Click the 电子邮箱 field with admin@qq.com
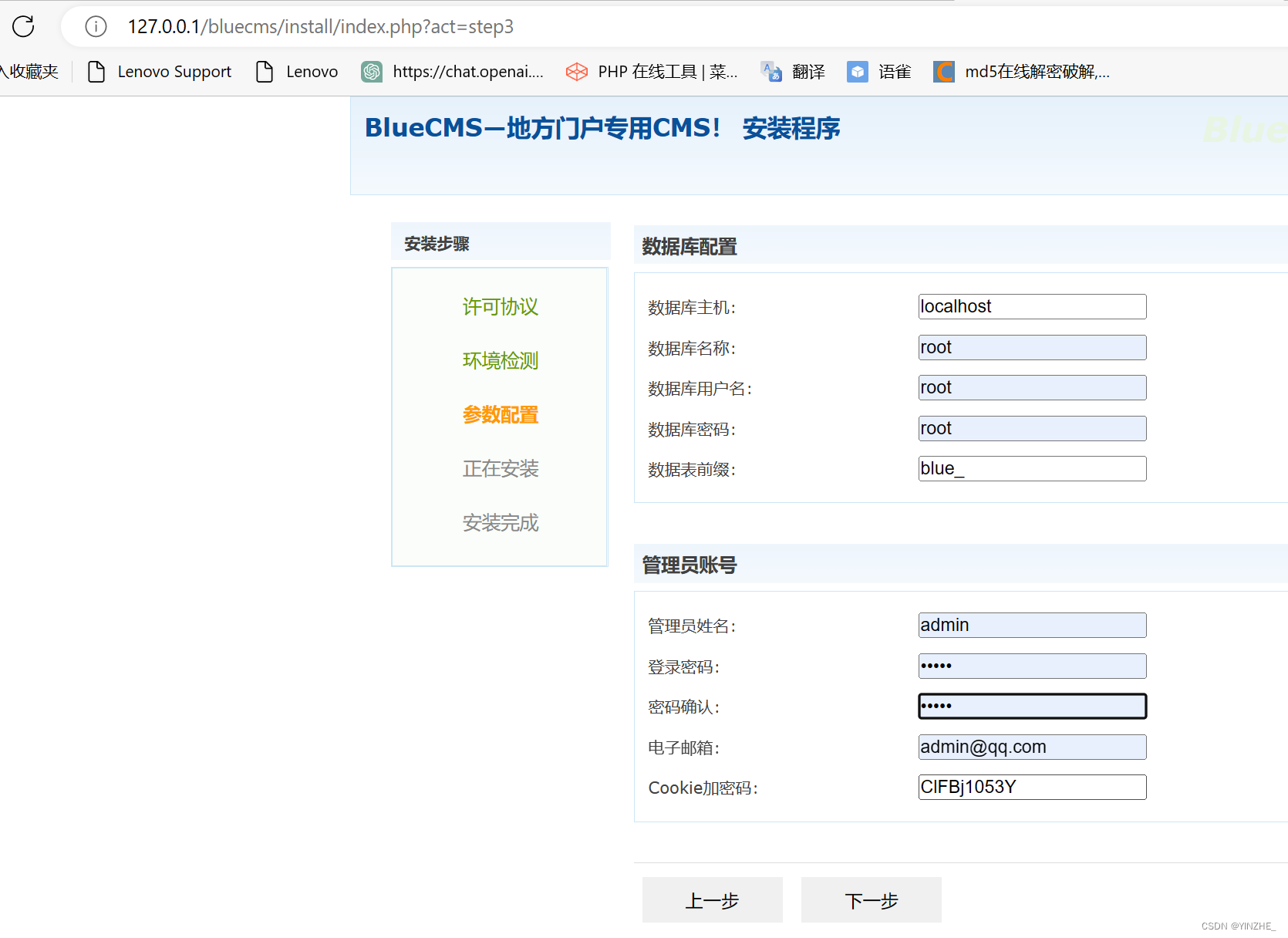Viewport: 1288px width, 938px height. [1032, 747]
